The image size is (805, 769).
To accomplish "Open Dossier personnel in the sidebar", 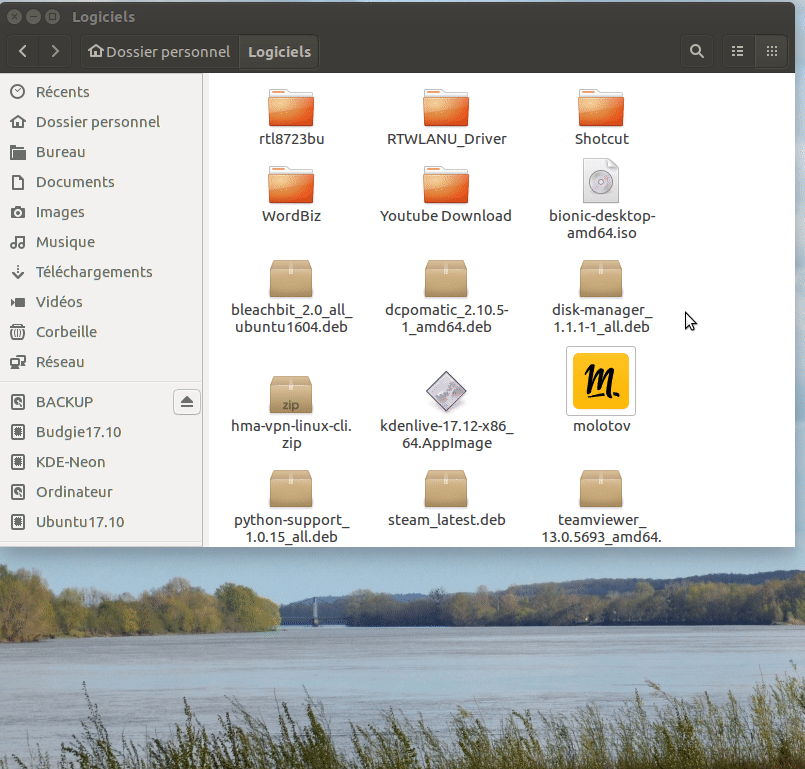I will point(101,122).
